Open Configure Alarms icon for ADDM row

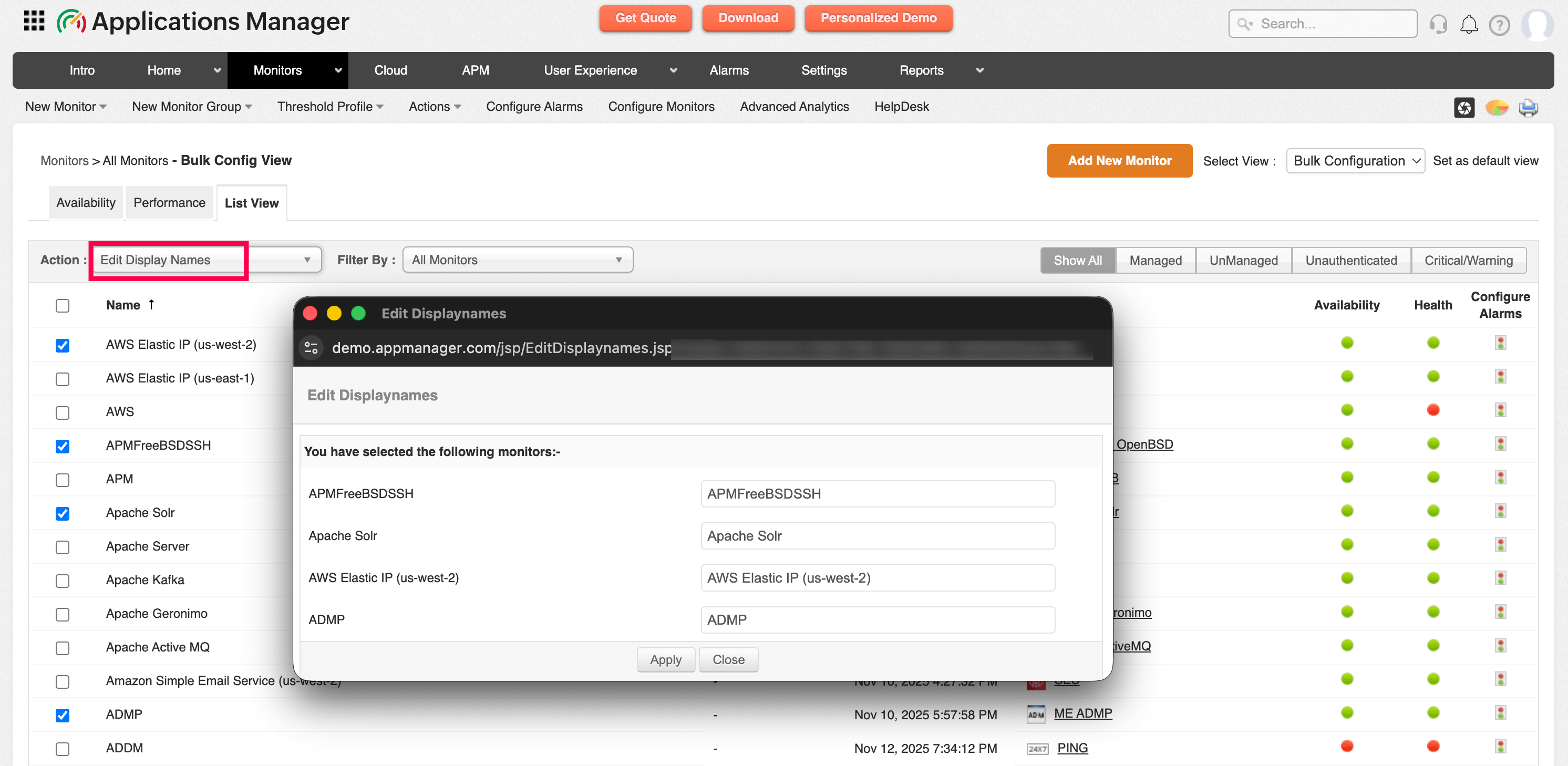pyautogui.click(x=1500, y=746)
